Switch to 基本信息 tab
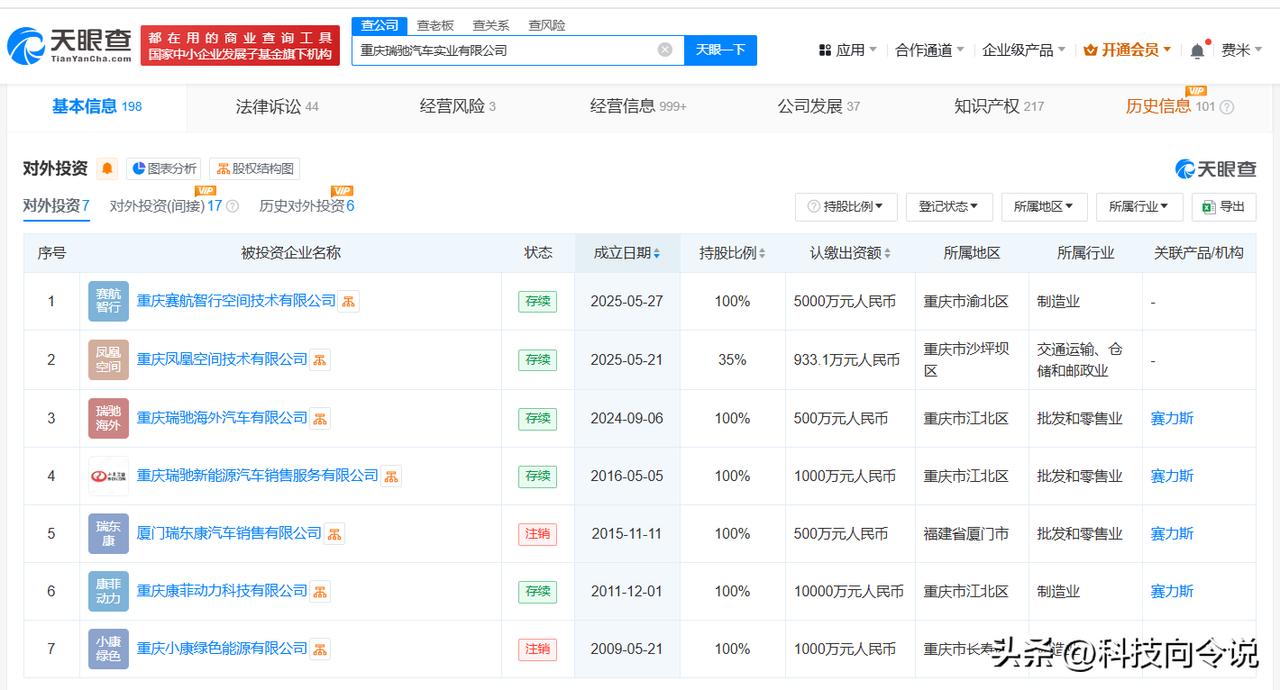The image size is (1280, 690). point(97,106)
